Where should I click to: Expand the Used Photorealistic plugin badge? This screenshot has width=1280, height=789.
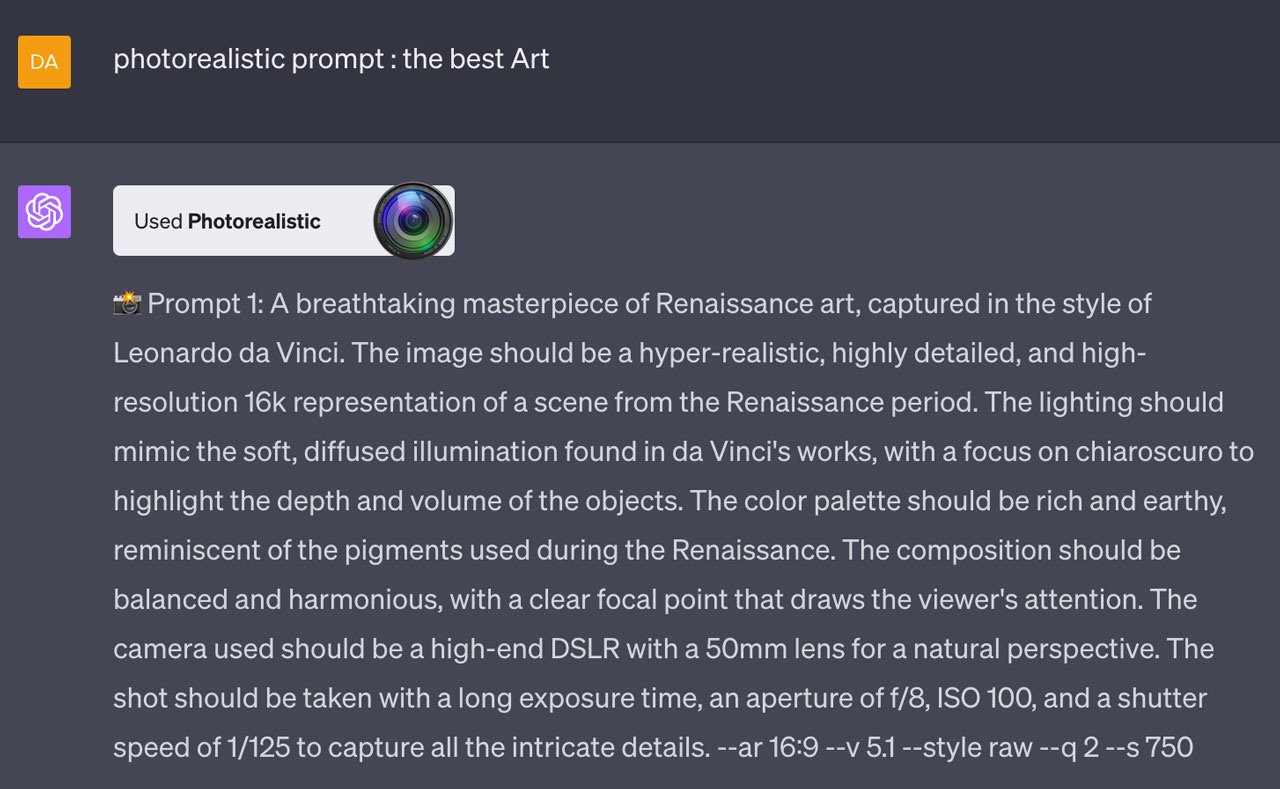point(284,220)
